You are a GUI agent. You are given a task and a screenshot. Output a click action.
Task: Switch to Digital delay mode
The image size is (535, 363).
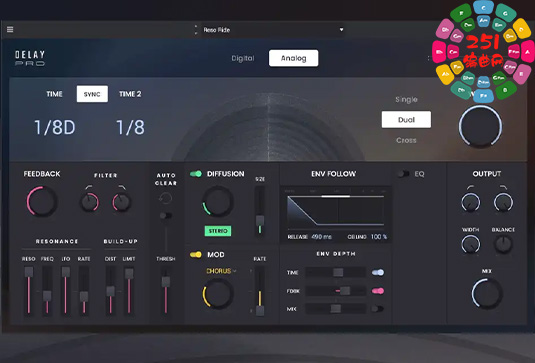coord(243,58)
